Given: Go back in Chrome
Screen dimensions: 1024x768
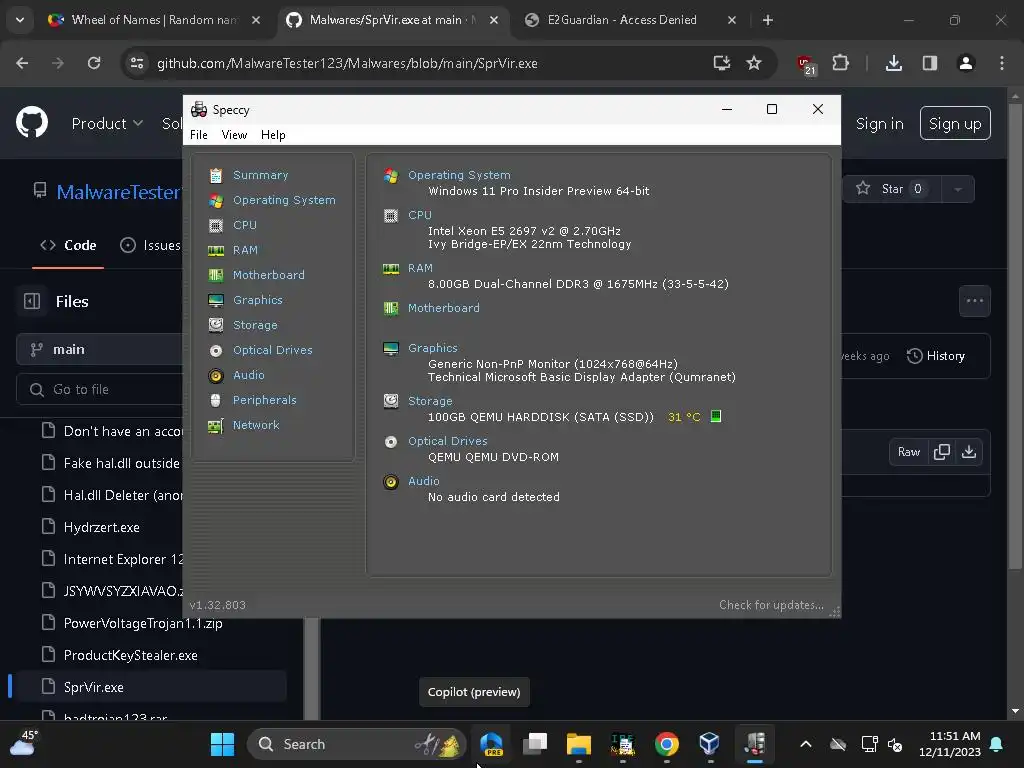Looking at the screenshot, I should (x=22, y=63).
